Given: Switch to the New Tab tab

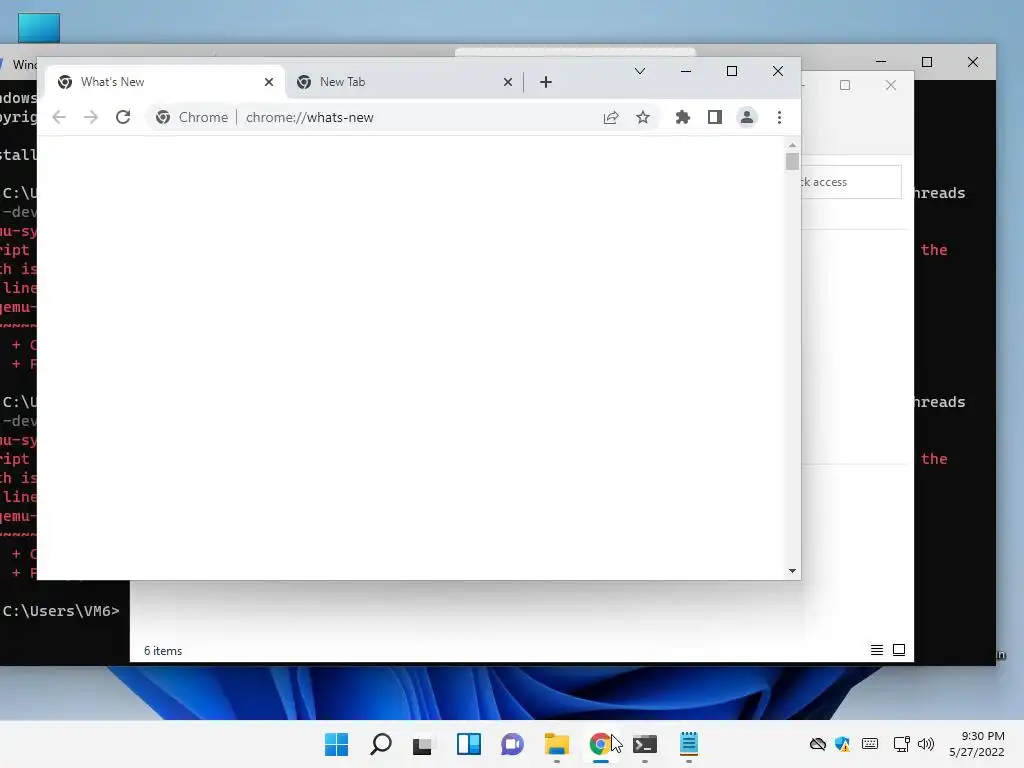Looking at the screenshot, I should pyautogui.click(x=404, y=82).
